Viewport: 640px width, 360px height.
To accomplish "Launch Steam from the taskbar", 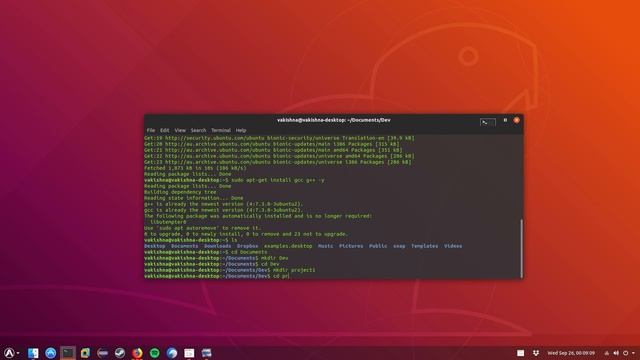I will [120, 353].
